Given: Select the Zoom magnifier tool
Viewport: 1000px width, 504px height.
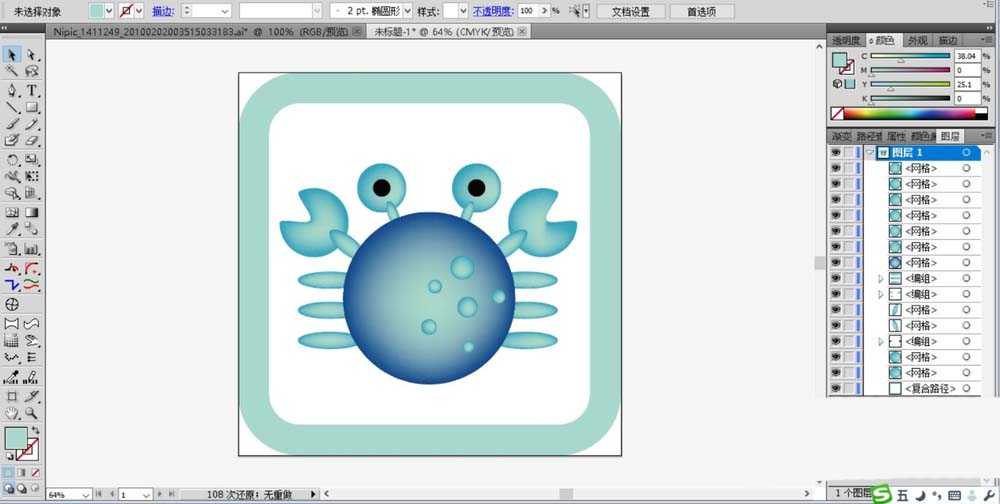Looking at the screenshot, I should tap(32, 413).
